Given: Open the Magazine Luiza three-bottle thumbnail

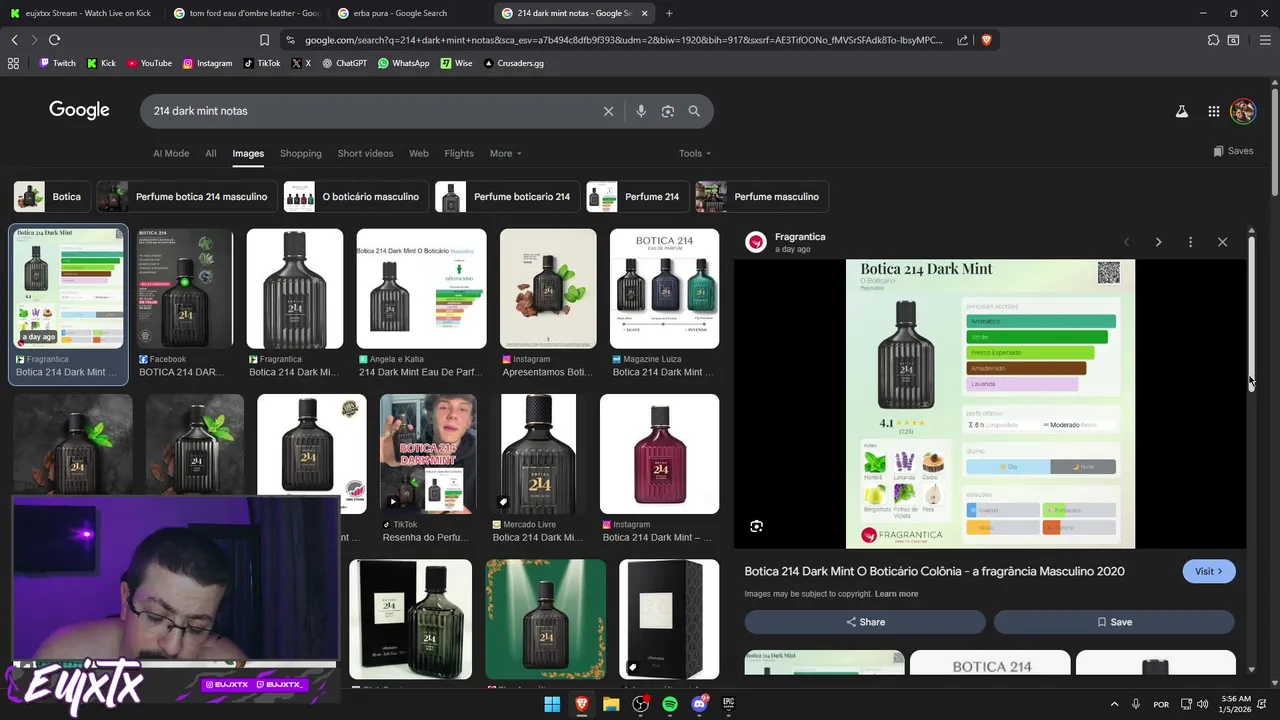Looking at the screenshot, I should tap(664, 289).
